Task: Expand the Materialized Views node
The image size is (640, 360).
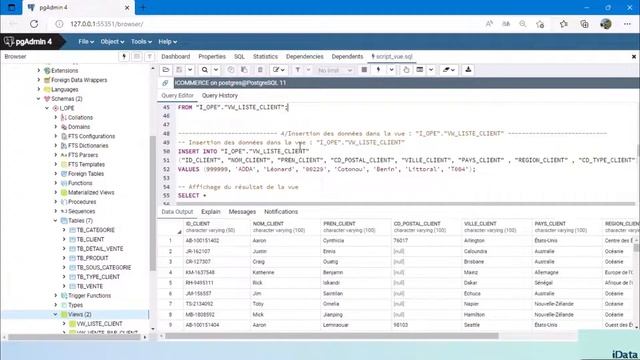Action: click(x=56, y=192)
